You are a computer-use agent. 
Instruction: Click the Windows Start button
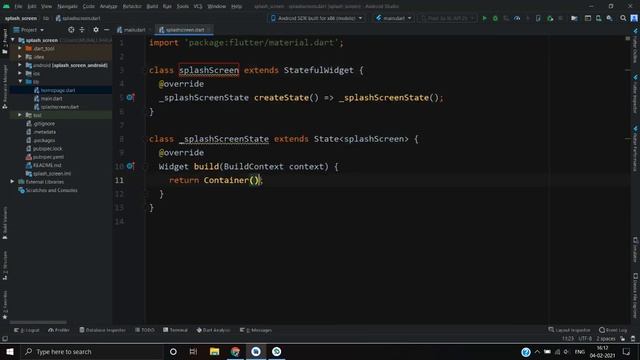pos(10,351)
